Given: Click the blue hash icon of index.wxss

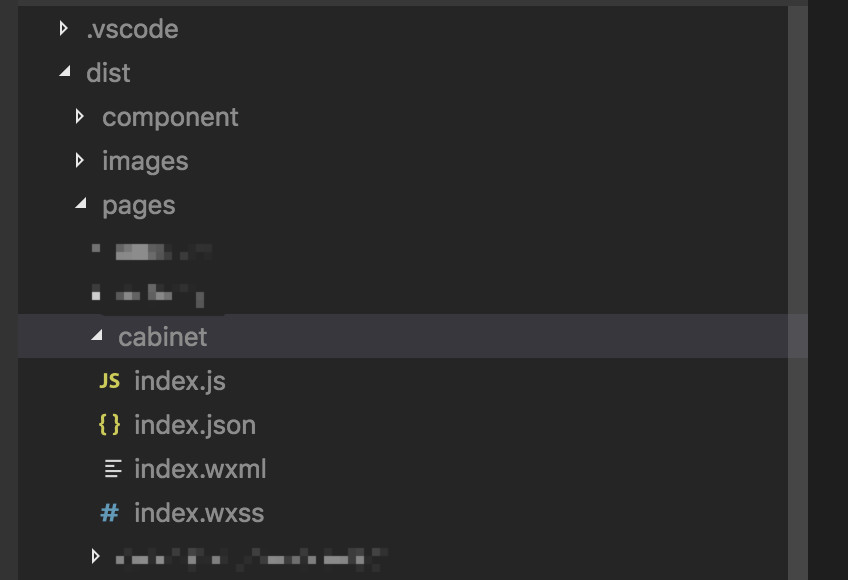Looking at the screenshot, I should point(109,512).
